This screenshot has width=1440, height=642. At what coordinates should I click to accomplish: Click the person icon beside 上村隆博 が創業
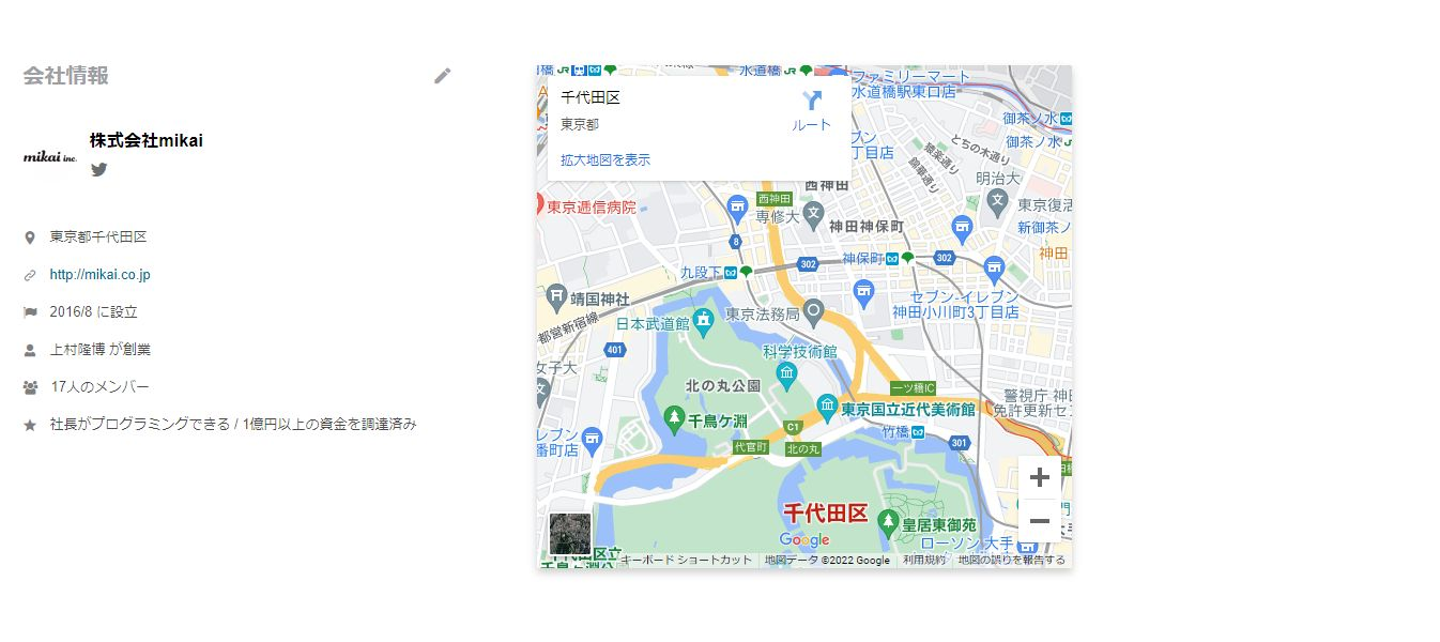click(x=30, y=350)
